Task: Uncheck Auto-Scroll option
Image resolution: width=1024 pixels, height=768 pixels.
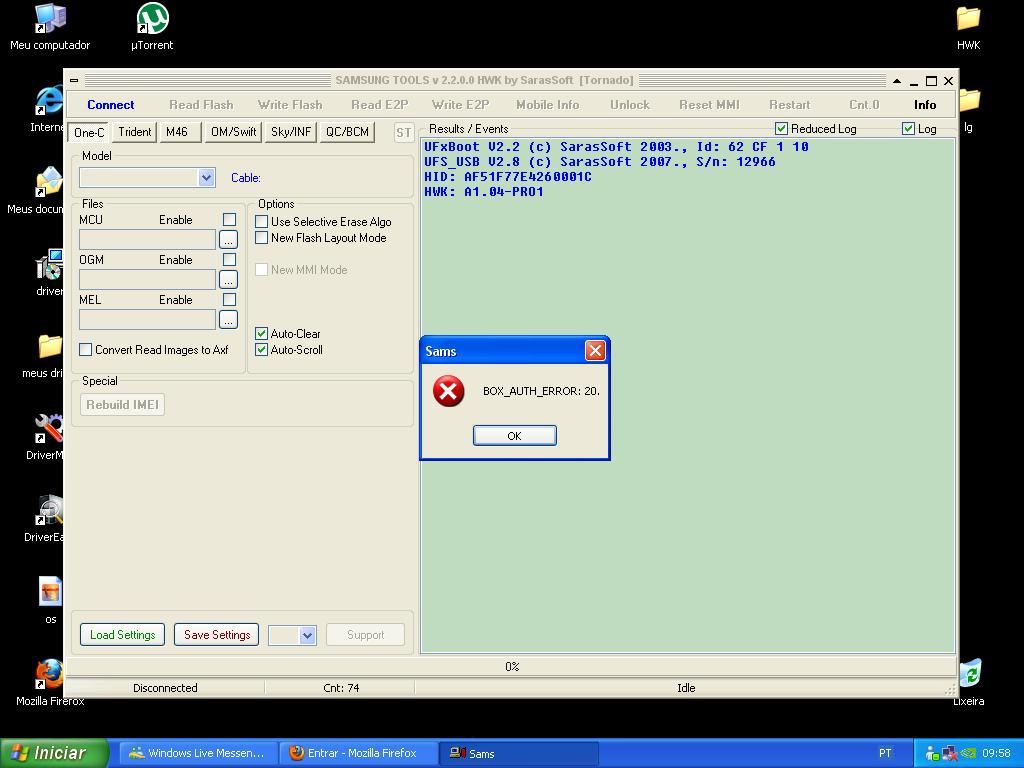Action: pyautogui.click(x=261, y=349)
